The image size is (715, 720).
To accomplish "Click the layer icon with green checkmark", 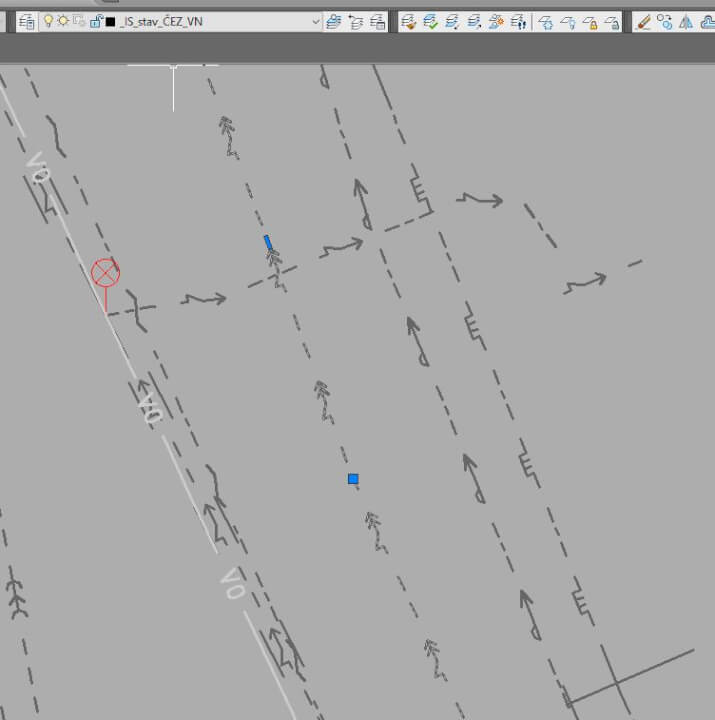I will pos(430,21).
